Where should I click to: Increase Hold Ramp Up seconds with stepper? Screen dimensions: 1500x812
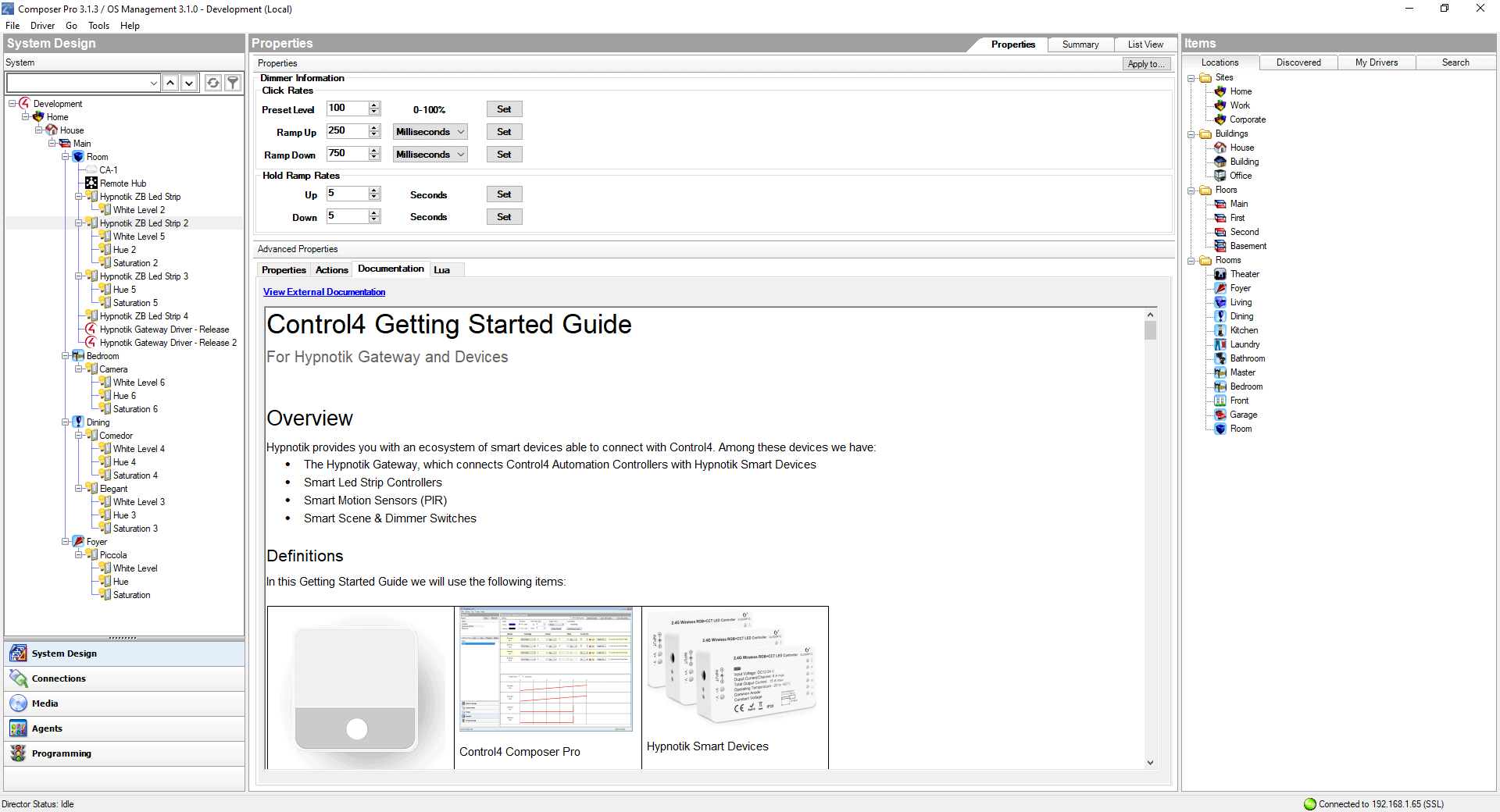[374, 191]
